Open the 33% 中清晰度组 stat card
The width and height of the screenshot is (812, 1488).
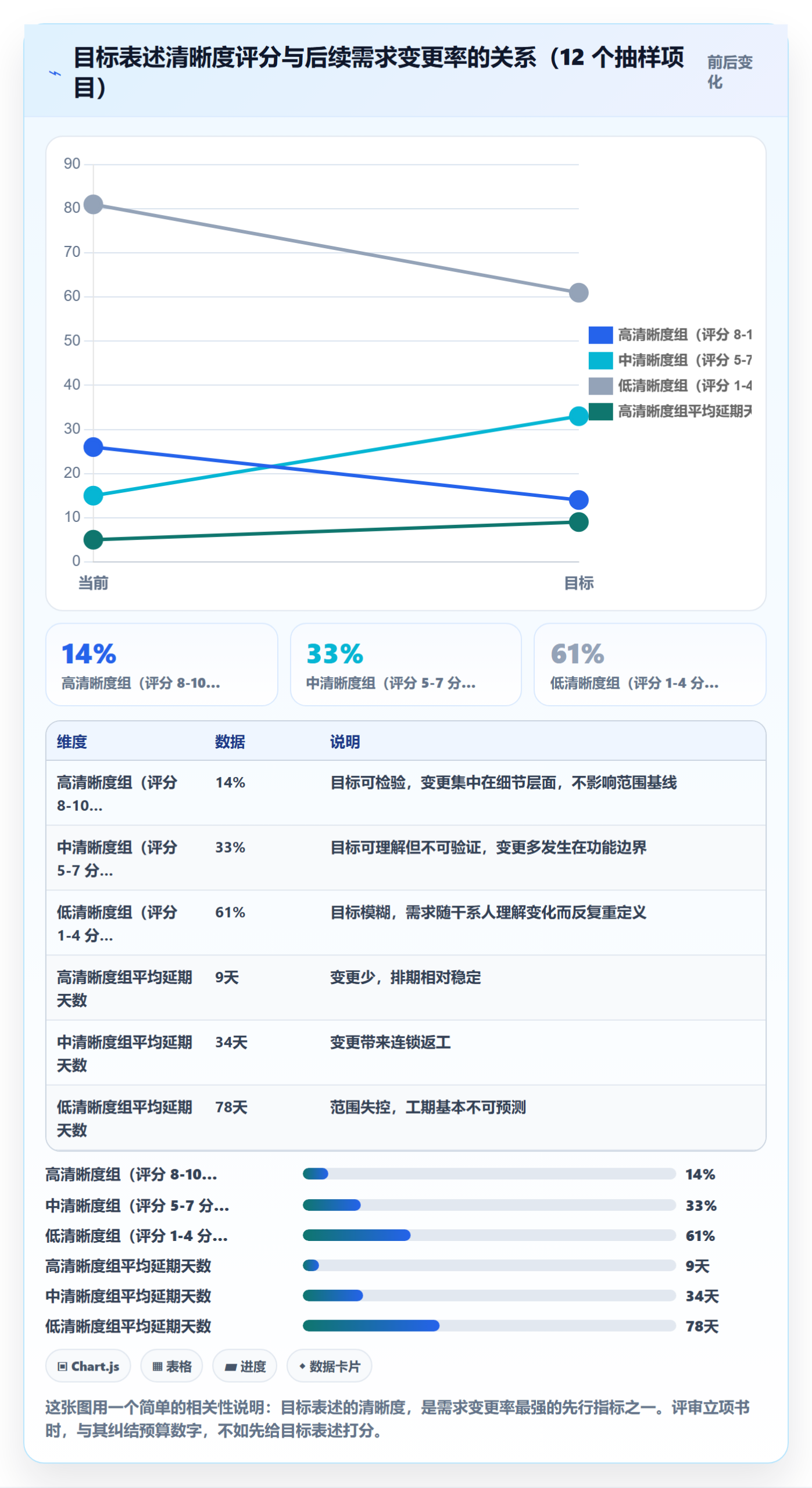(x=406, y=664)
